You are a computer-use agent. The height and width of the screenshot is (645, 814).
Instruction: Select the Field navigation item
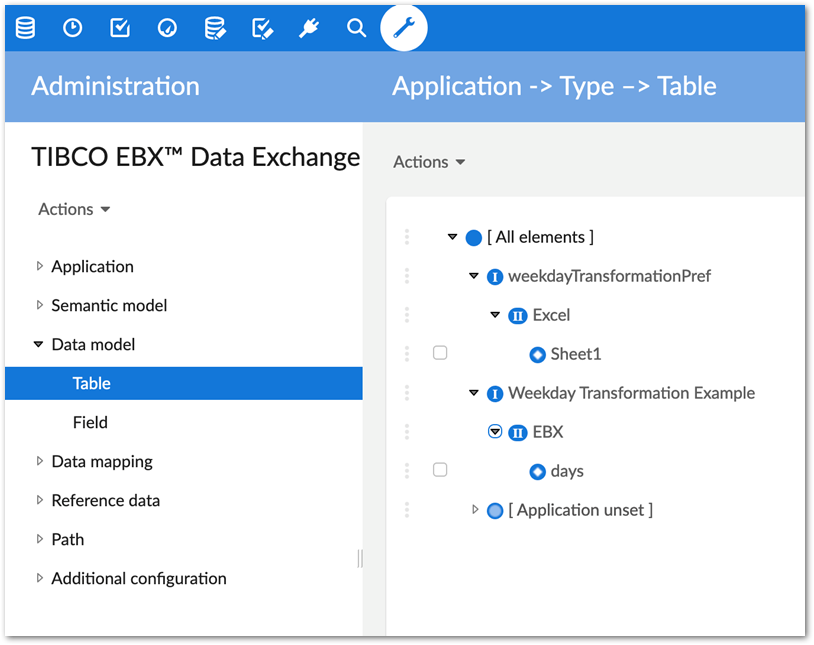[90, 423]
